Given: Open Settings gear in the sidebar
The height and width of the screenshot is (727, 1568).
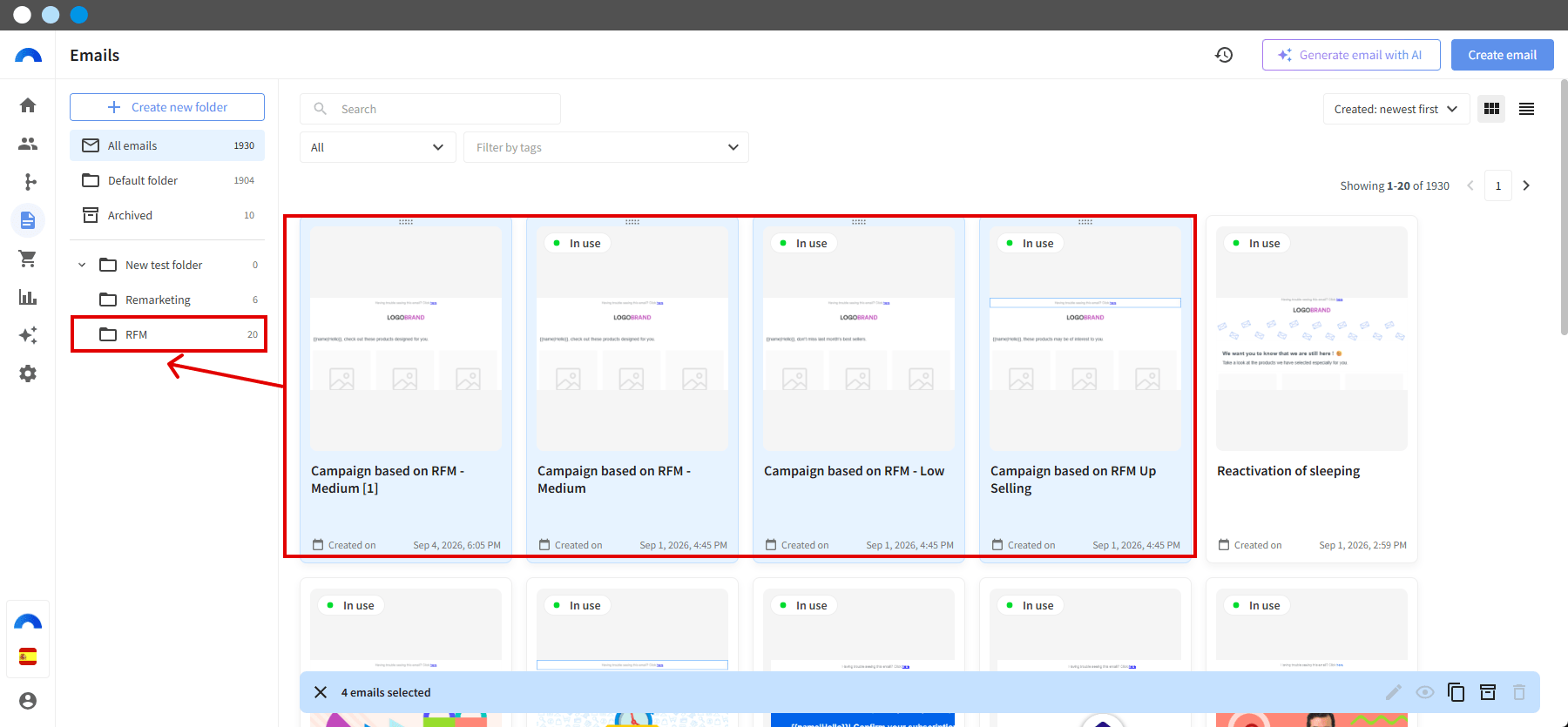Looking at the screenshot, I should (x=28, y=374).
